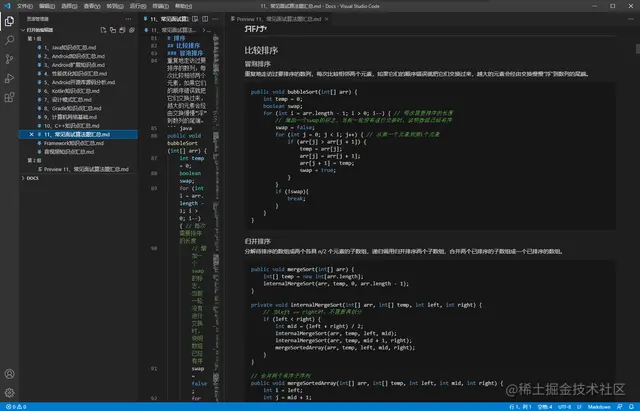This screenshot has width=640, height=411.
Task: Close the Preview 11 tab
Action: 327,19
